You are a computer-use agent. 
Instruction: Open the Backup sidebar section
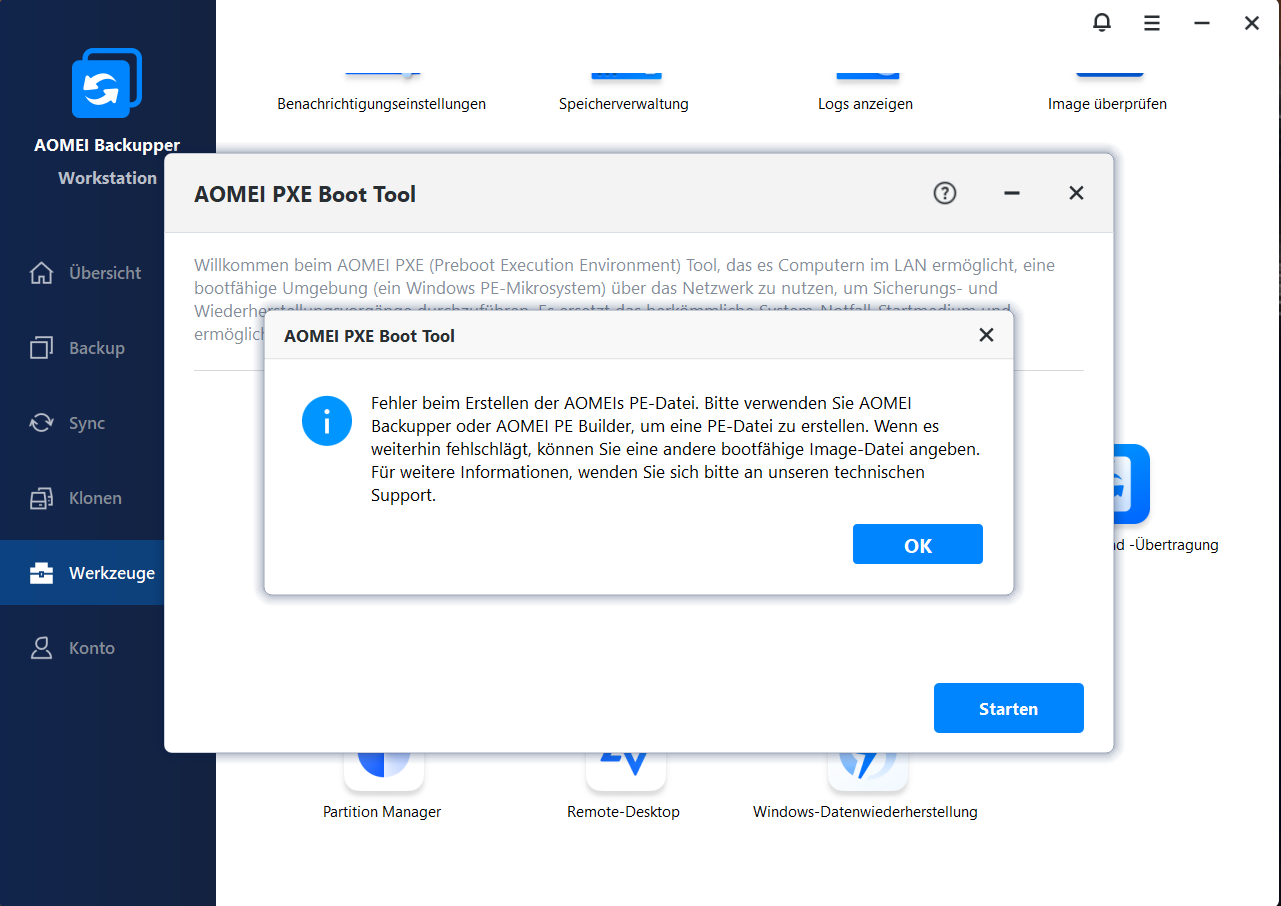pos(82,348)
